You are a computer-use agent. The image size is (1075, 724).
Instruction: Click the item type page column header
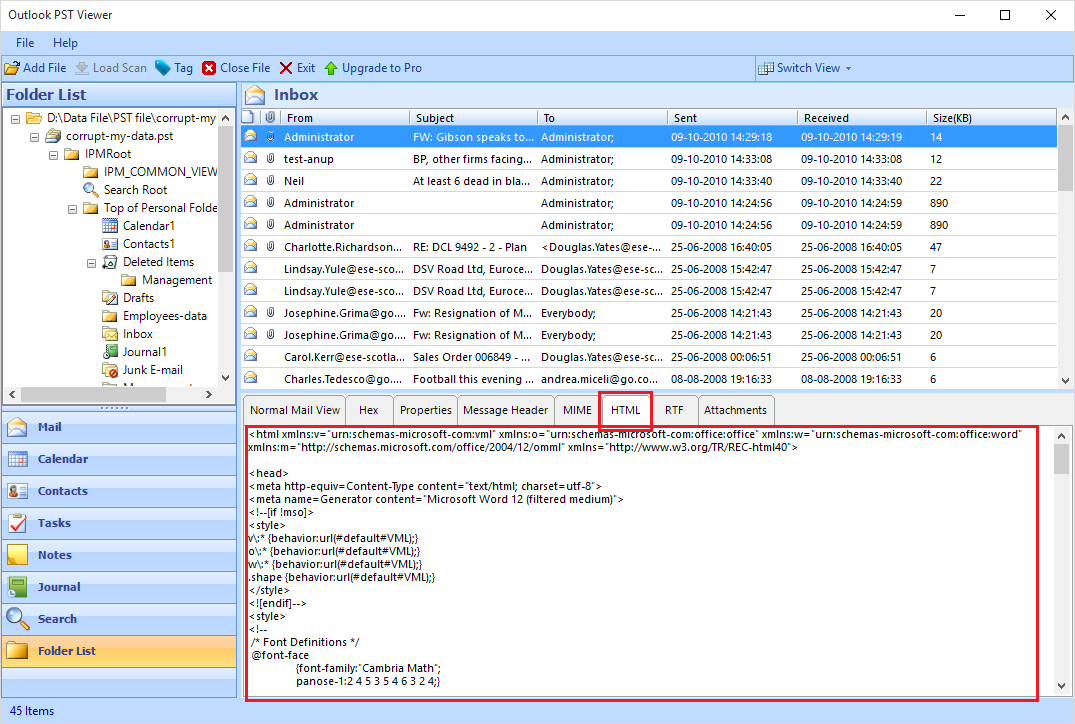pyautogui.click(x=250, y=117)
